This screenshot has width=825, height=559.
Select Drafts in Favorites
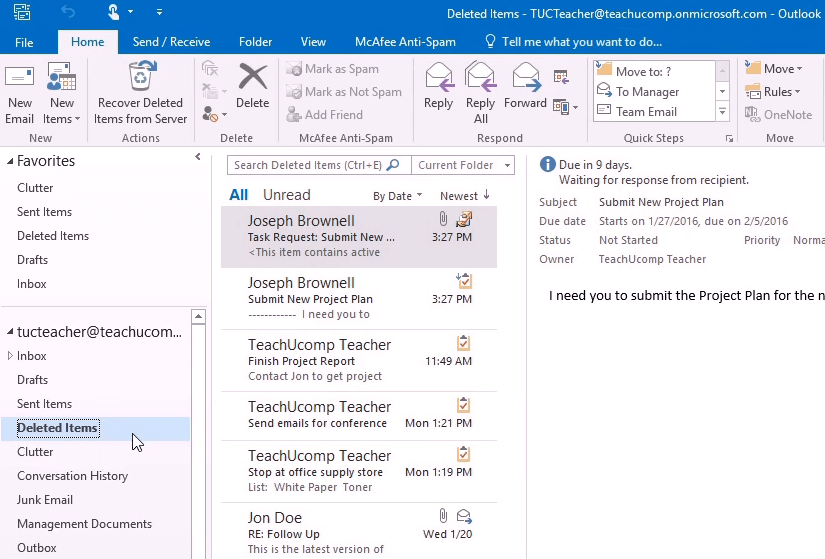pos(32,259)
